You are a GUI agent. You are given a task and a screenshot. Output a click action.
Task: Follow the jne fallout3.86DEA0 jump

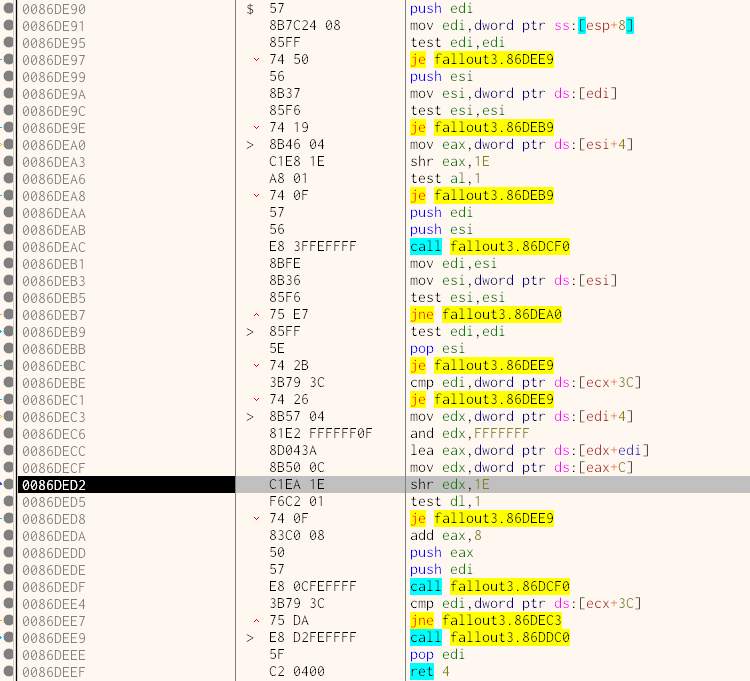[x=485, y=314]
